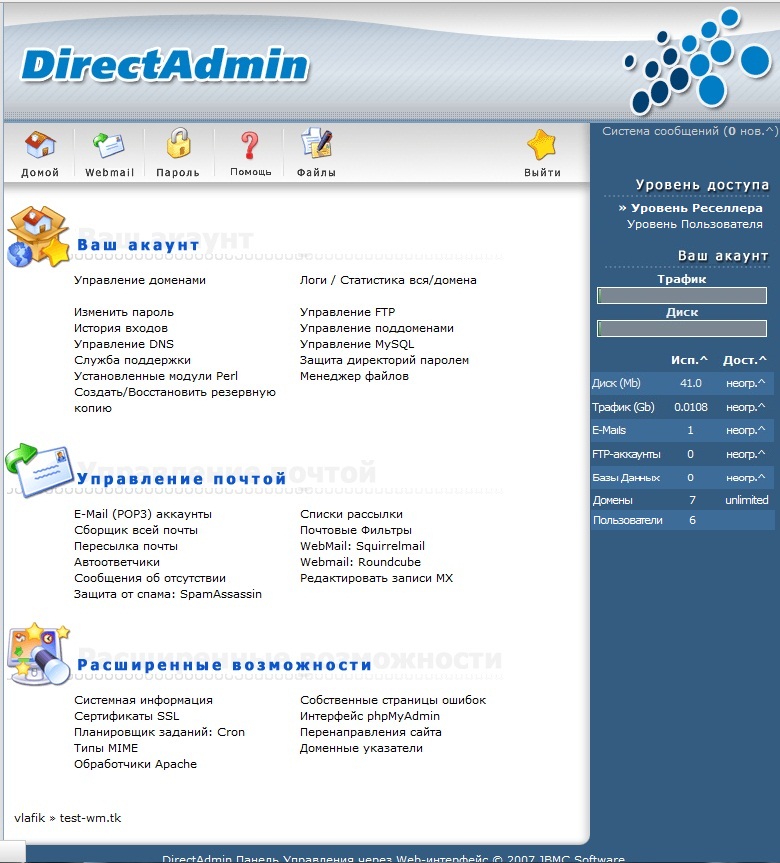Open Сертификаты SSL
Viewport: 780px width, 863px height.
coord(127,716)
